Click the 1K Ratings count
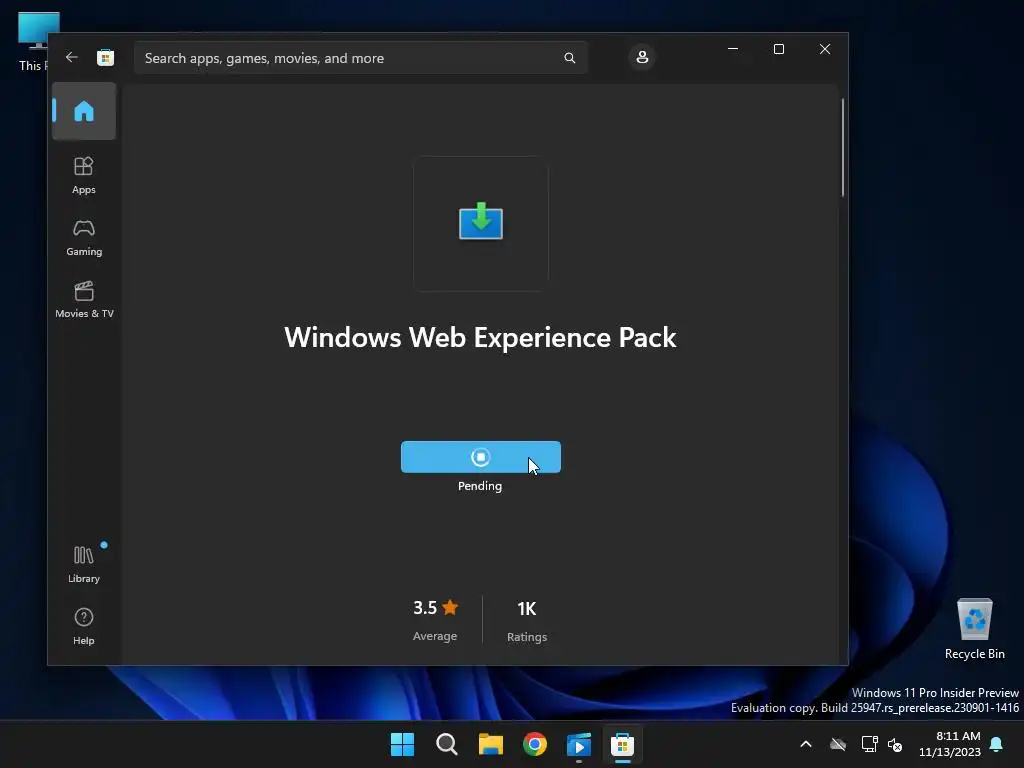The width and height of the screenshot is (1024, 768). point(526,621)
